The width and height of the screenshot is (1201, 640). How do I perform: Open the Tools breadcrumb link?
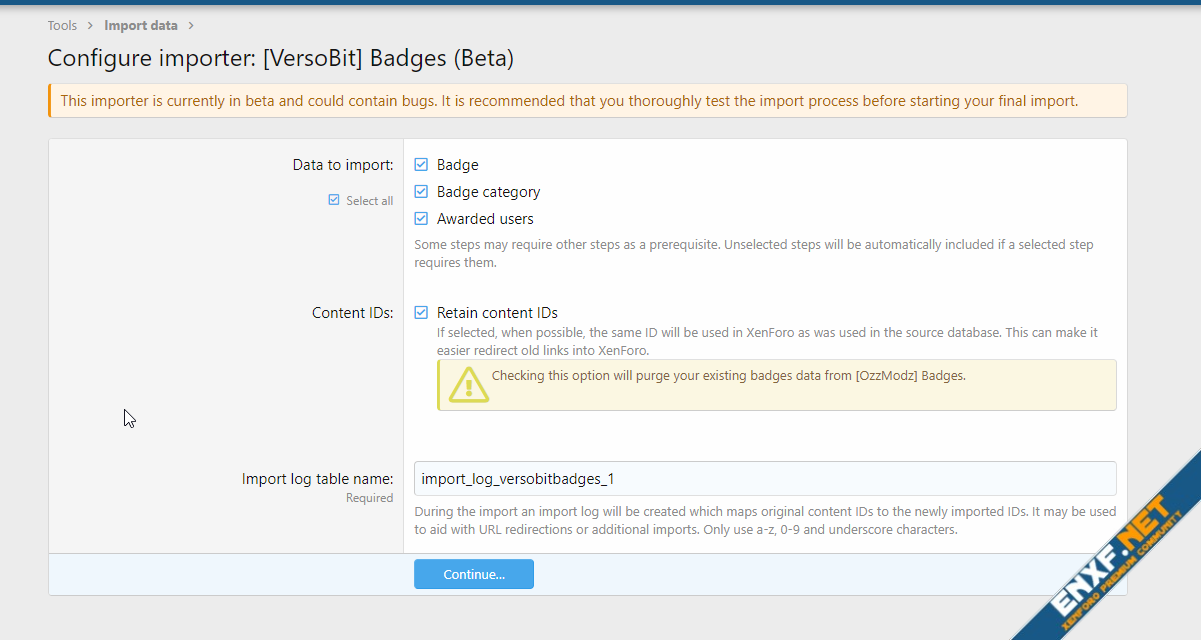[62, 26]
